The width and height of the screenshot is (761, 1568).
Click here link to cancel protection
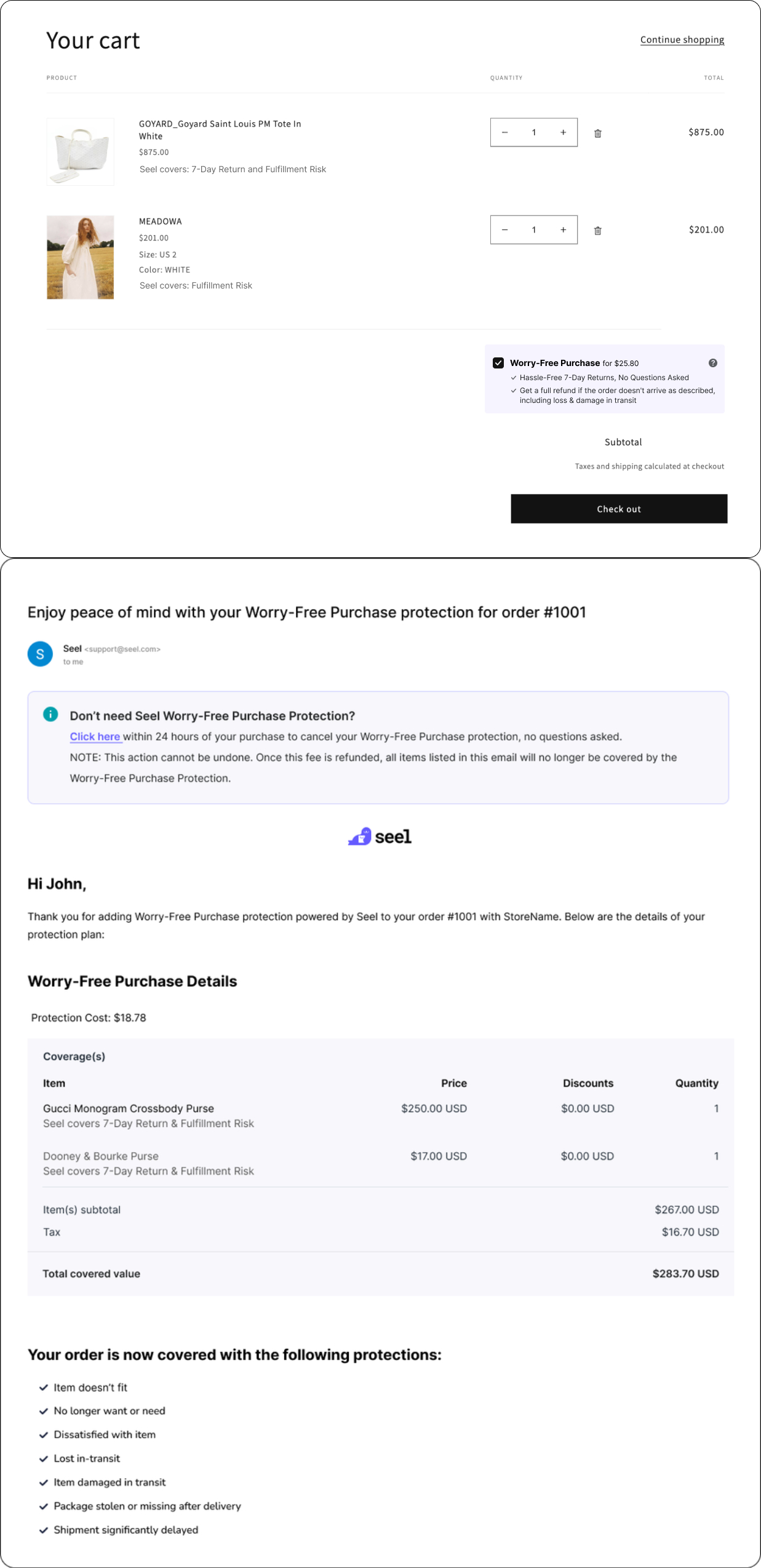pyautogui.click(x=95, y=736)
